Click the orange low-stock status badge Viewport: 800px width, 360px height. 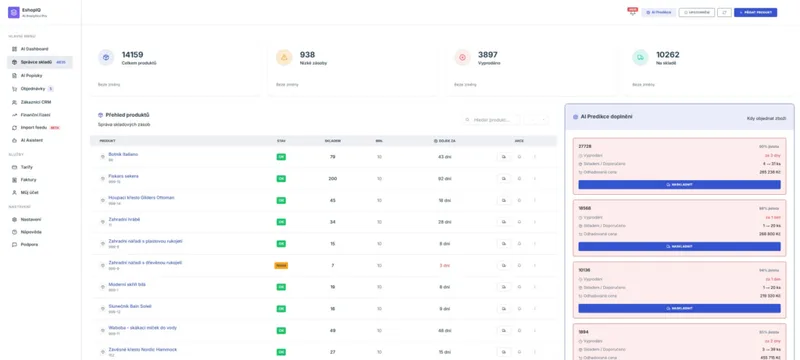pyautogui.click(x=281, y=265)
